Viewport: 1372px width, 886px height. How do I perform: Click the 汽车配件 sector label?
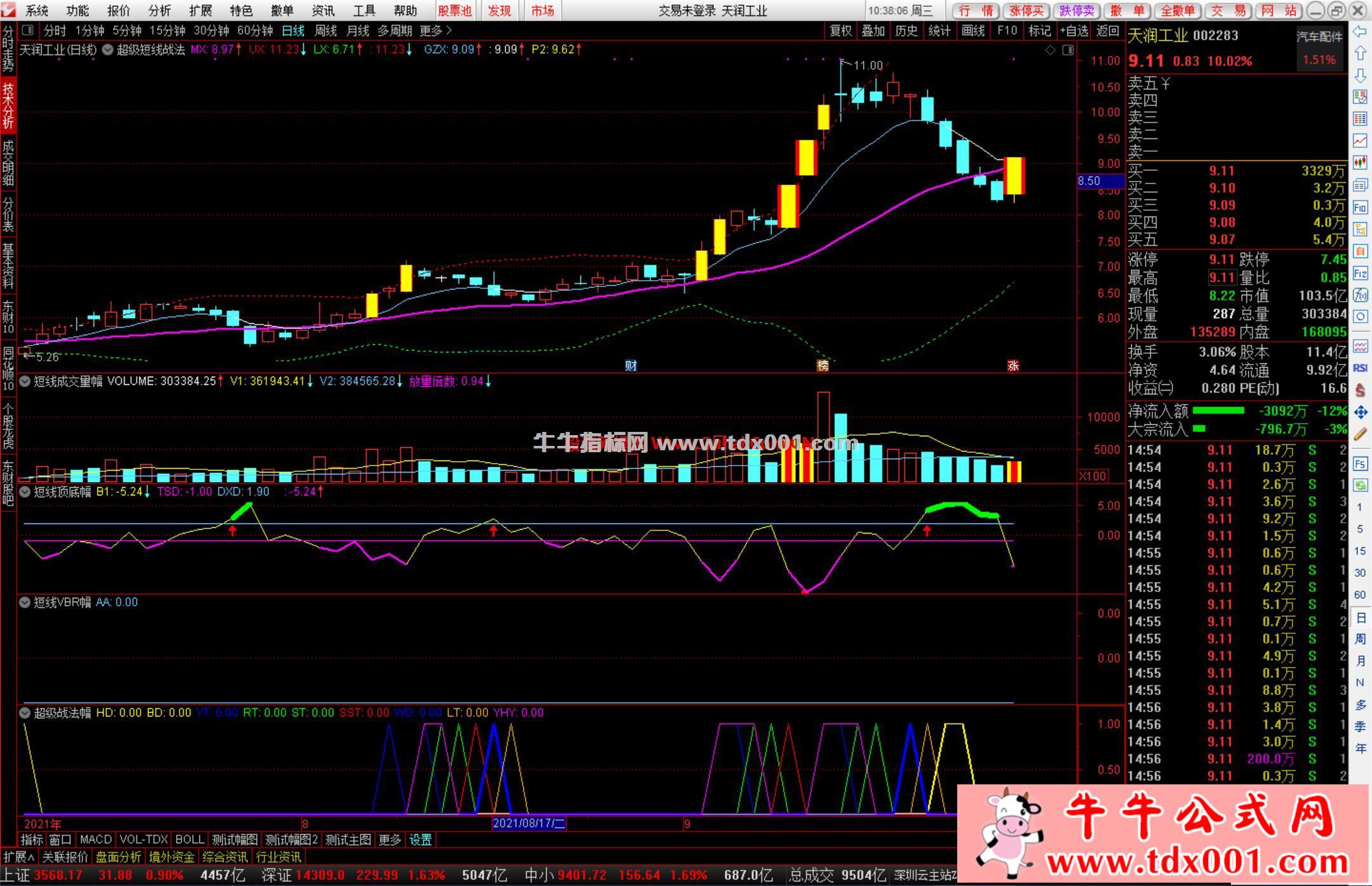1319,36
